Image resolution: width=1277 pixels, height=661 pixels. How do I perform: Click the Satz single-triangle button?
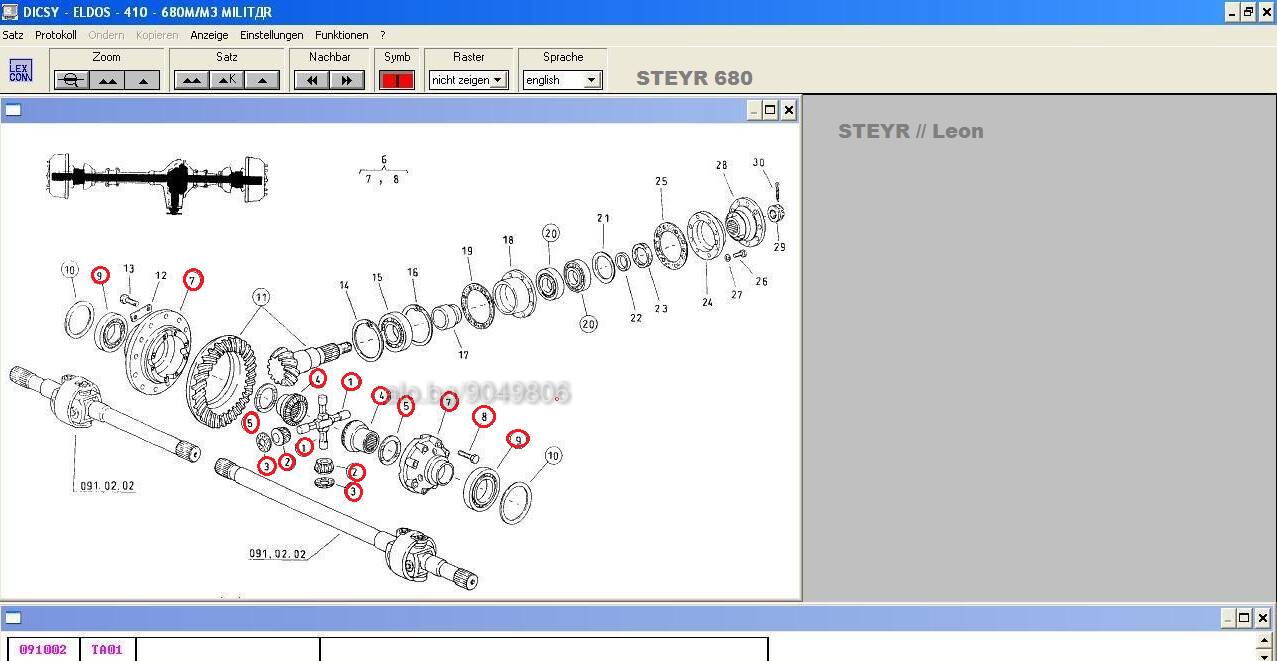(x=263, y=80)
